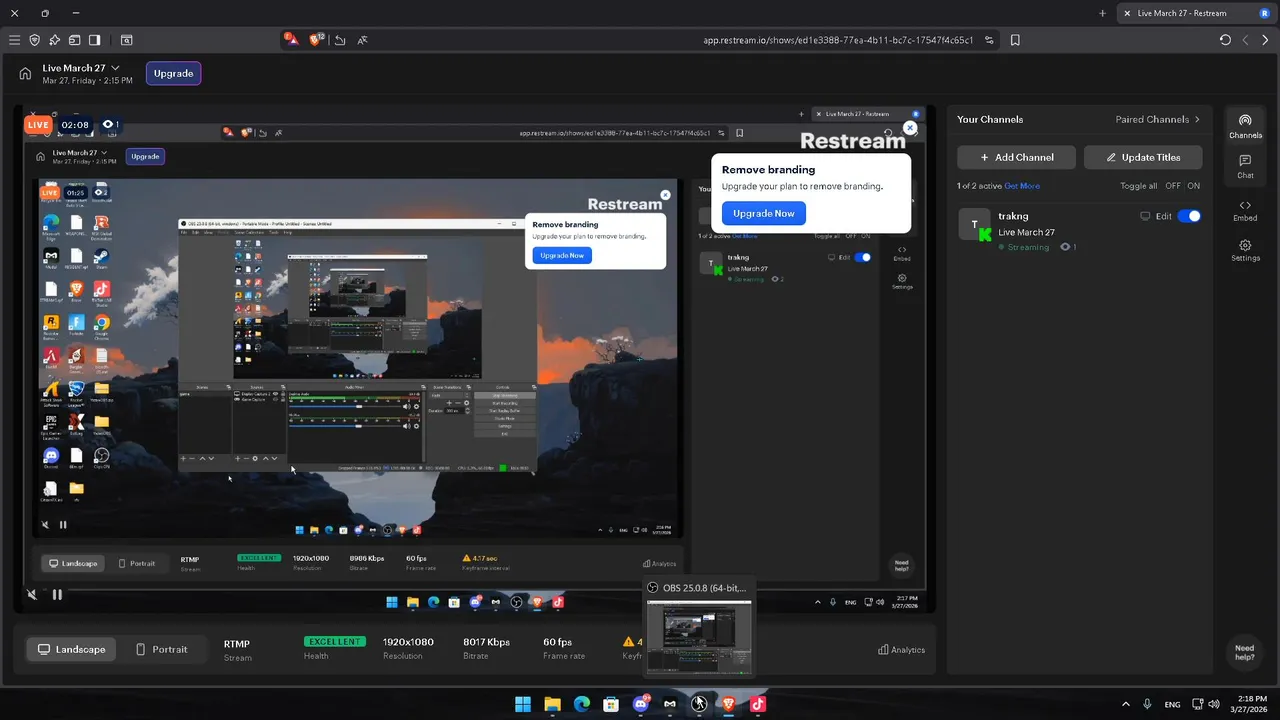Image resolution: width=1280 pixels, height=720 pixels.
Task: Open the Get More channels link
Action: 1022,186
